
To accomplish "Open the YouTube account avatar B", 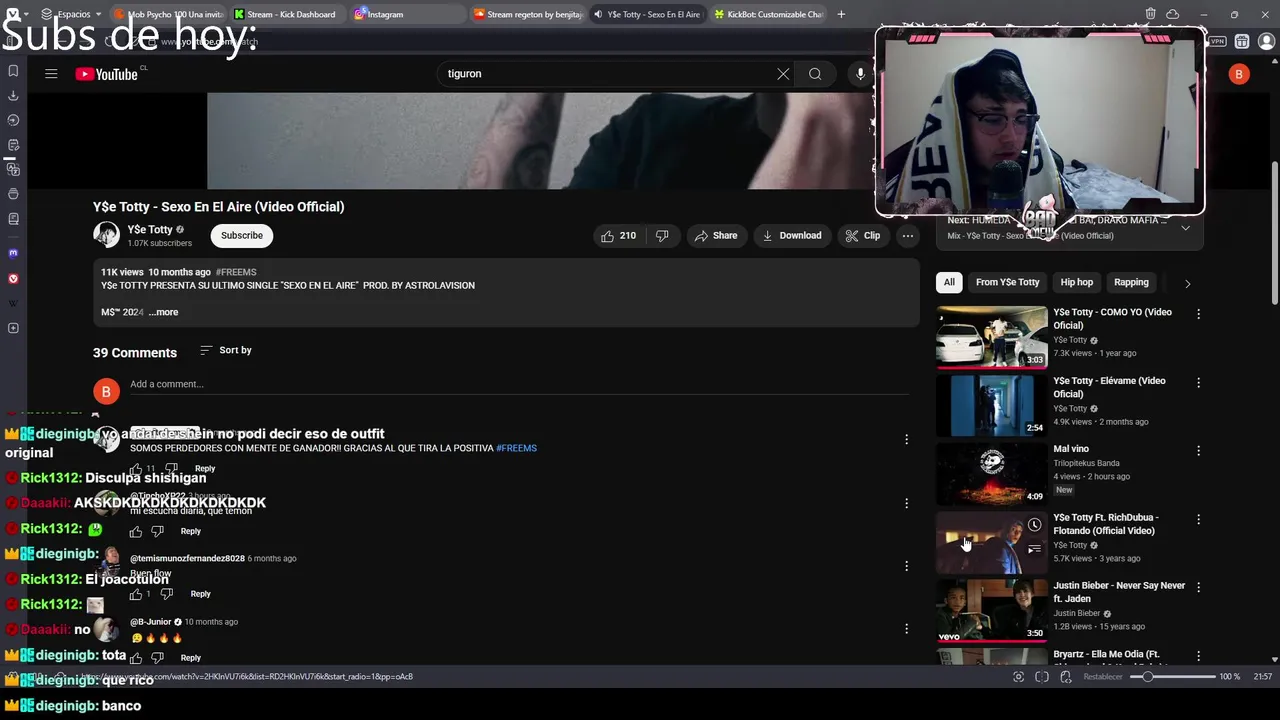I will [1239, 74].
